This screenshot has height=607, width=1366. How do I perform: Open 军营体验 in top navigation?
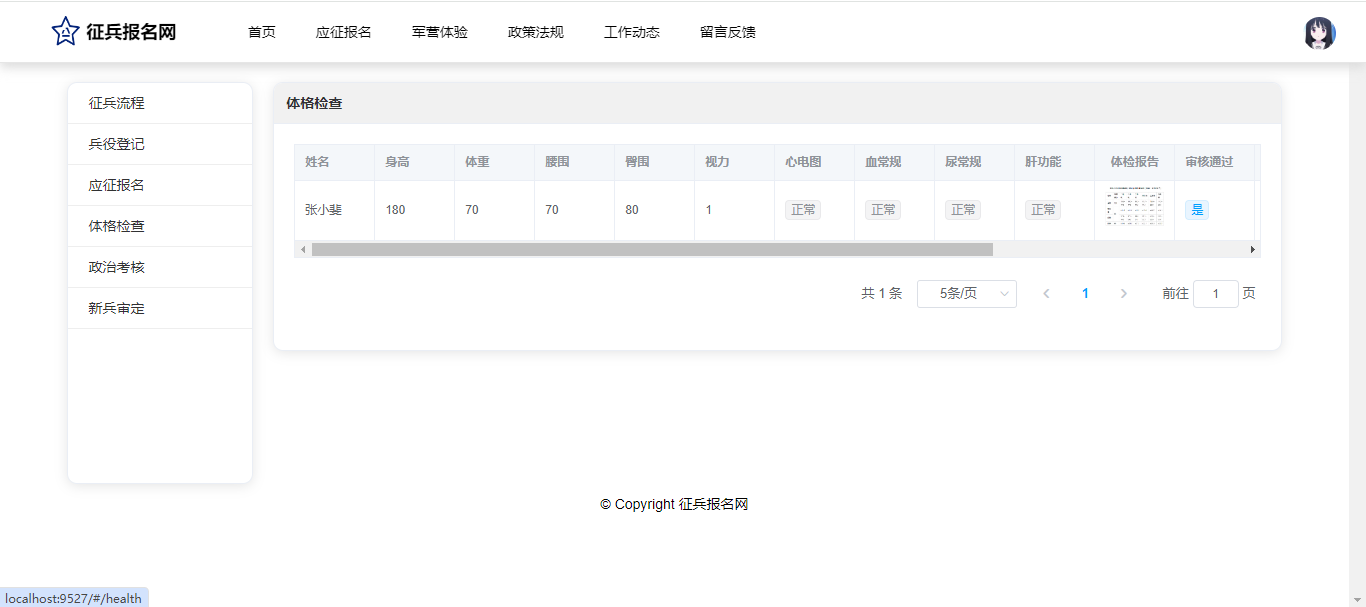tap(440, 32)
